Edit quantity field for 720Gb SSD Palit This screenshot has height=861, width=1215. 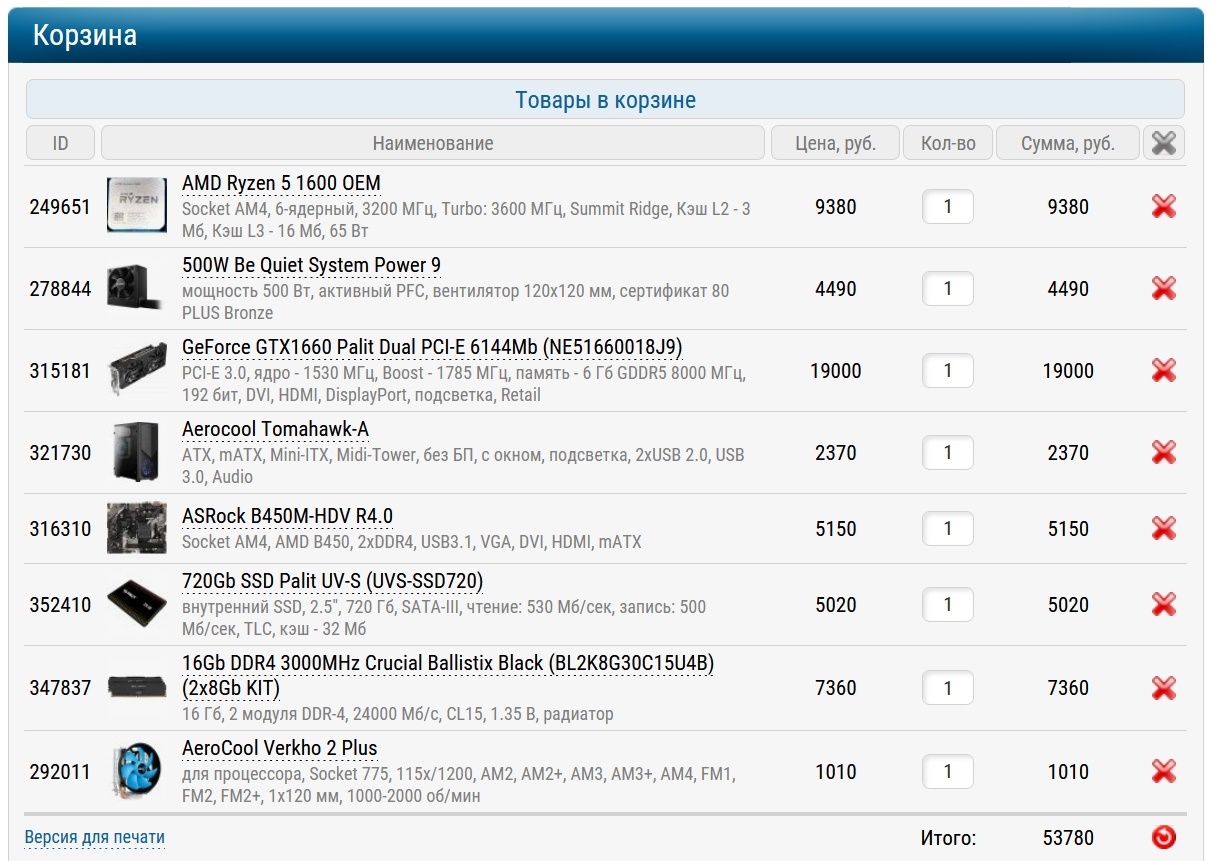tap(948, 605)
